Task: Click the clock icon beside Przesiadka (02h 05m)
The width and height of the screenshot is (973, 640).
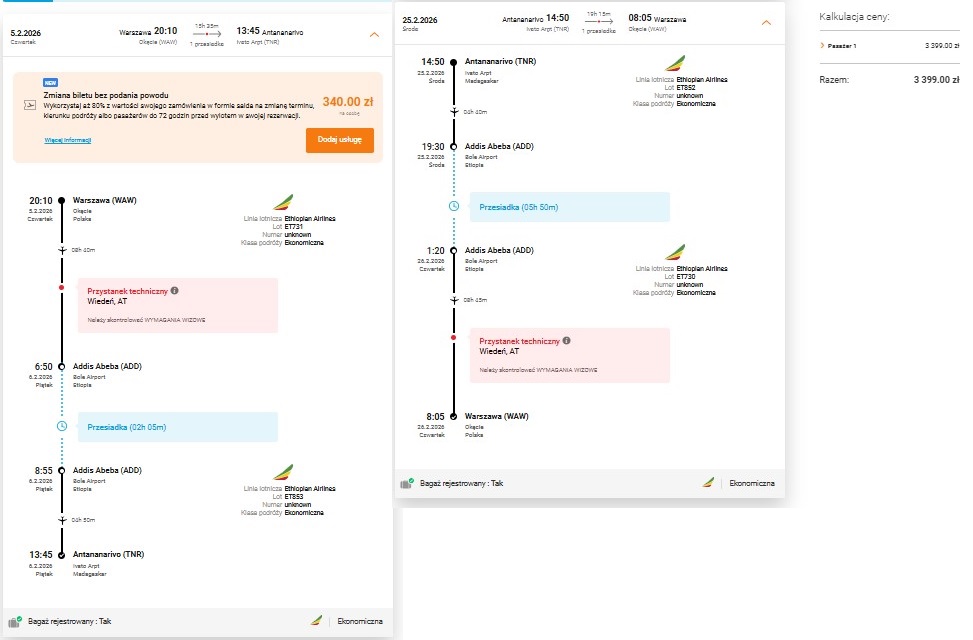Action: [62, 426]
